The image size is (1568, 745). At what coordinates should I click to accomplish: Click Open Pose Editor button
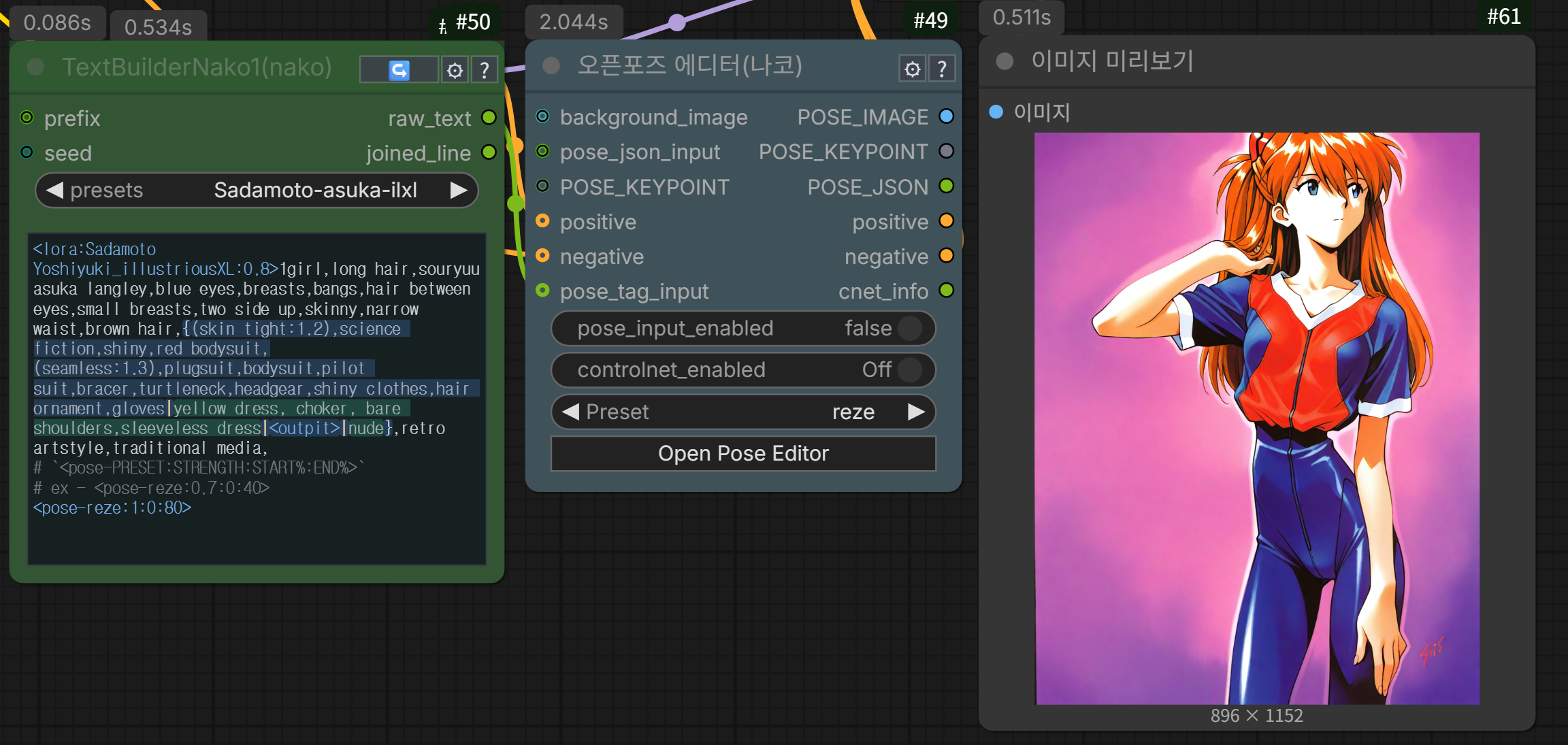(x=743, y=454)
